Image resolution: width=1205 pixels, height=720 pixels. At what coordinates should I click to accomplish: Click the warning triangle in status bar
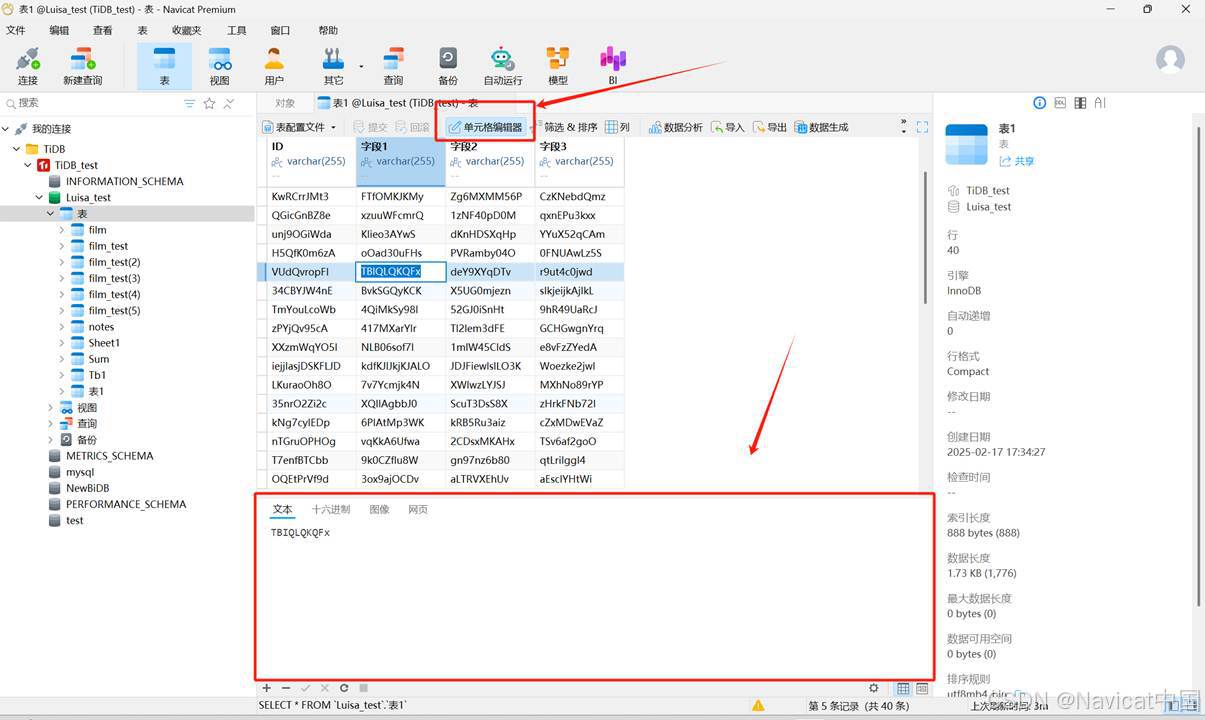(759, 705)
